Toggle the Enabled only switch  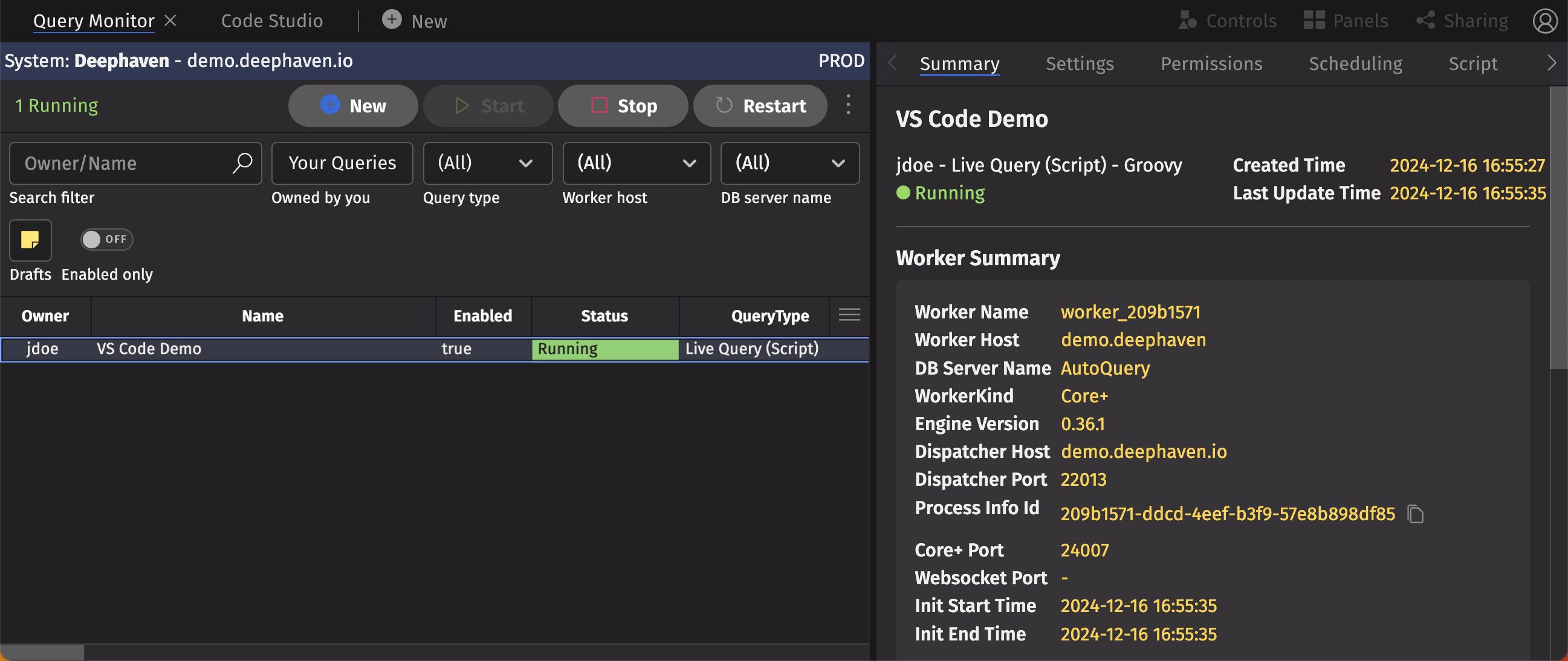point(106,239)
